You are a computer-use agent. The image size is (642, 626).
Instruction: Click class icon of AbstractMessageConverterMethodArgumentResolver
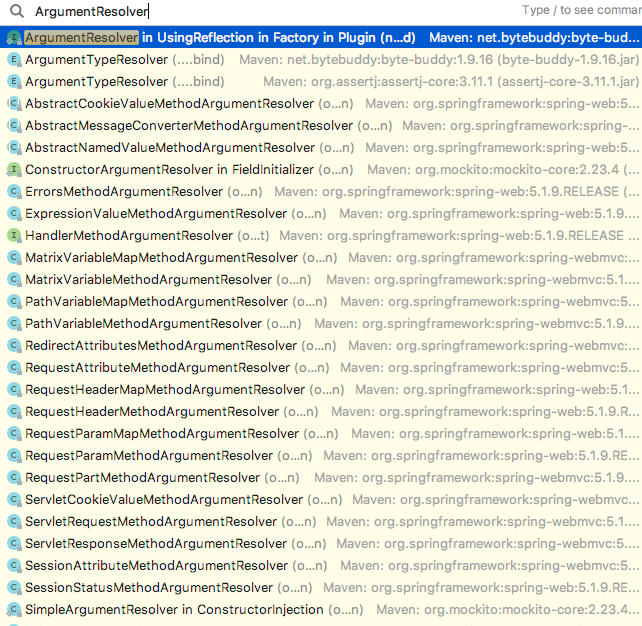tap(14, 126)
